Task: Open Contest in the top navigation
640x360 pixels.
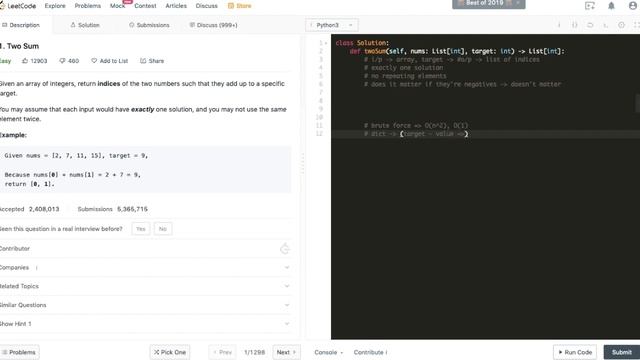Action: (x=145, y=6)
